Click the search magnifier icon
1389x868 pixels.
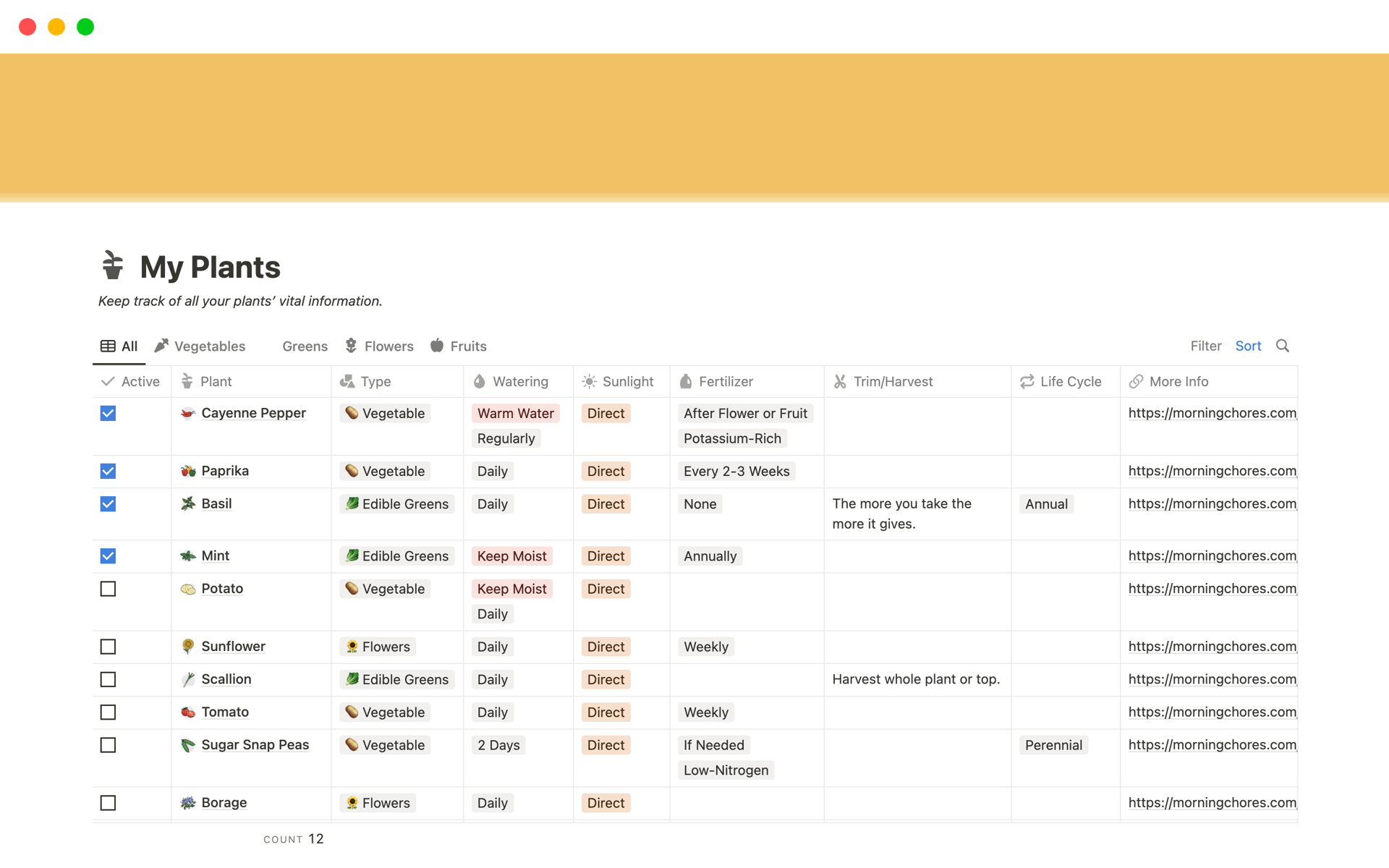(1282, 346)
